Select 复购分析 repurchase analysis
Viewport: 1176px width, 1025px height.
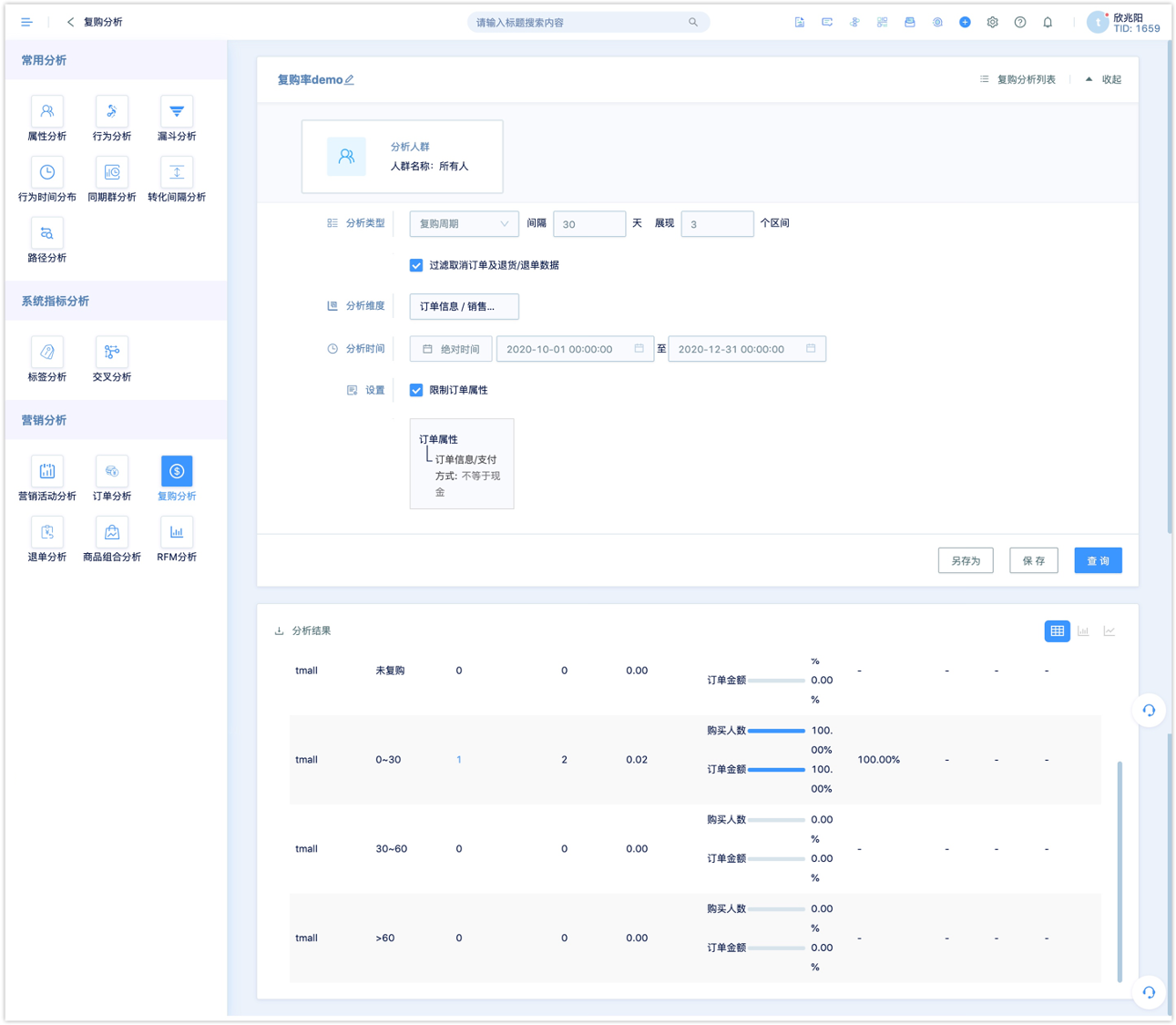pos(177,479)
